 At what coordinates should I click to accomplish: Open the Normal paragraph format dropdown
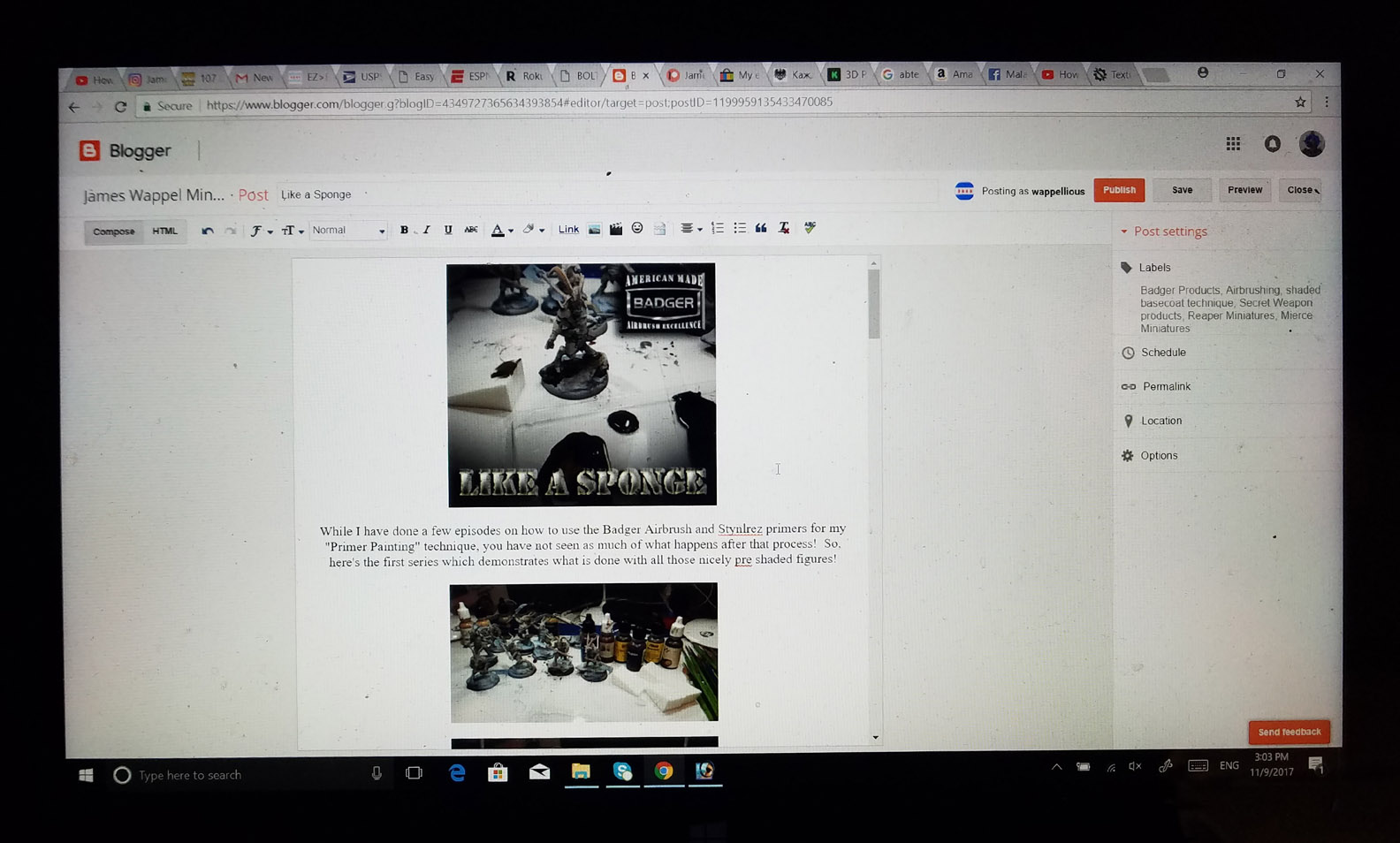(348, 231)
